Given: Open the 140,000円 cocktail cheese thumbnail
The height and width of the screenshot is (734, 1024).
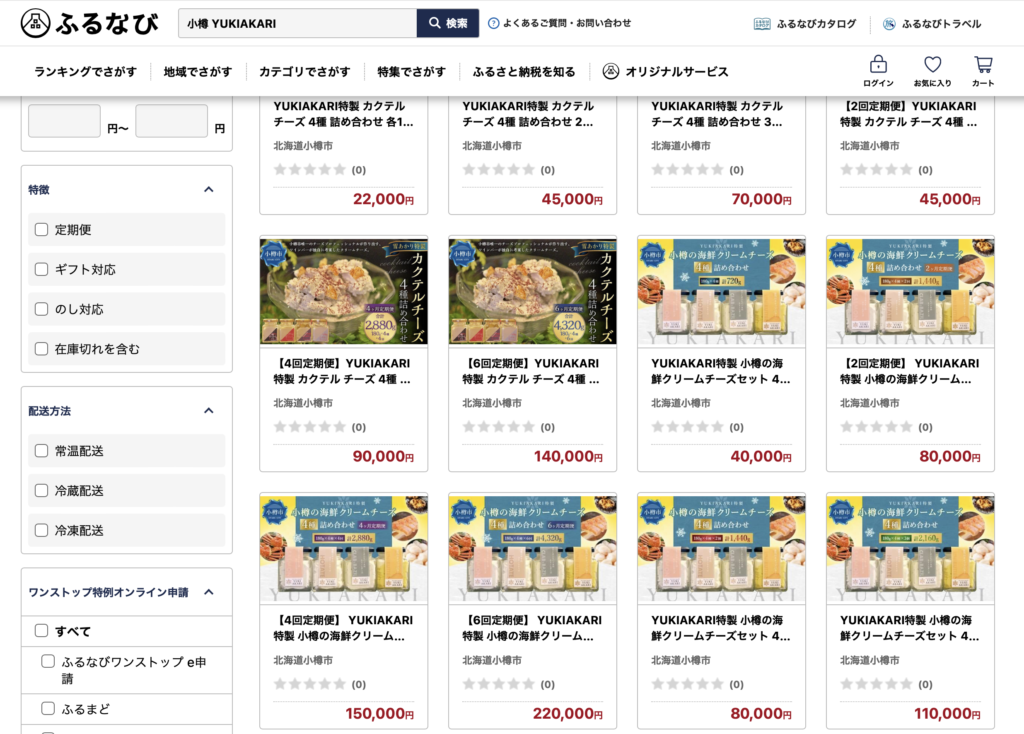Looking at the screenshot, I should (532, 291).
